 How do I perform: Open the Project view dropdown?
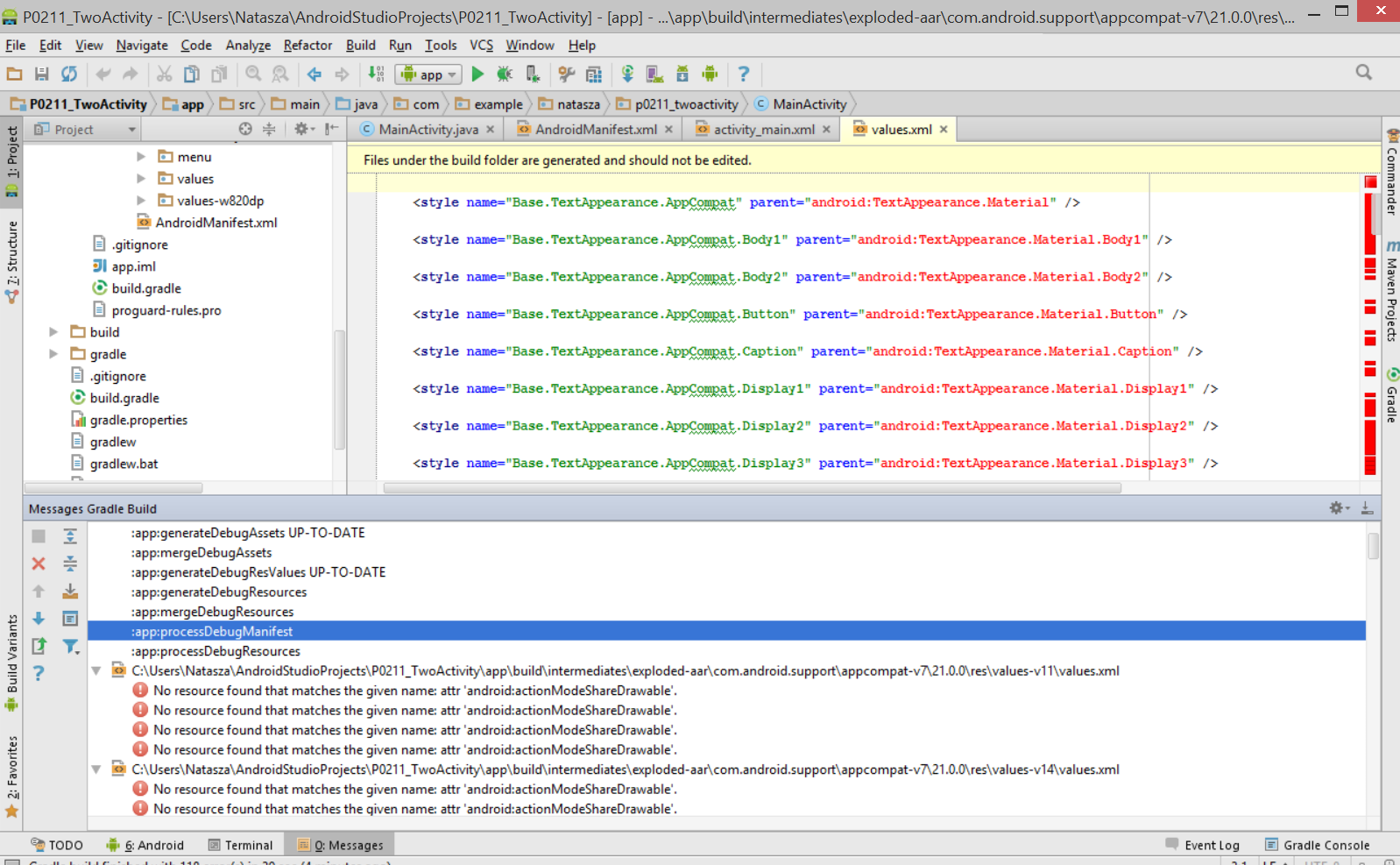pyautogui.click(x=85, y=130)
